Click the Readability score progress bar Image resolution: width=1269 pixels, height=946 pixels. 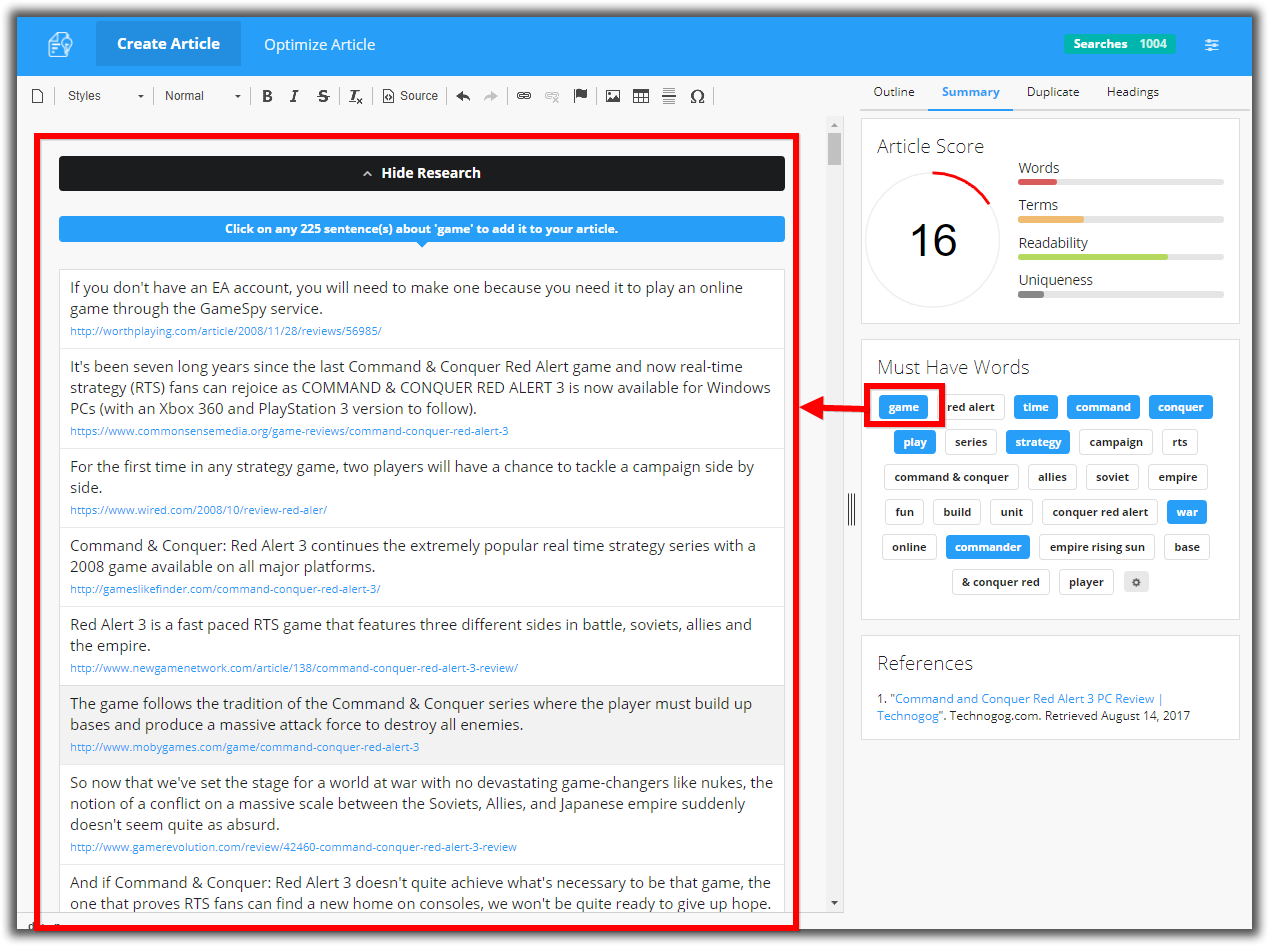(1121, 257)
